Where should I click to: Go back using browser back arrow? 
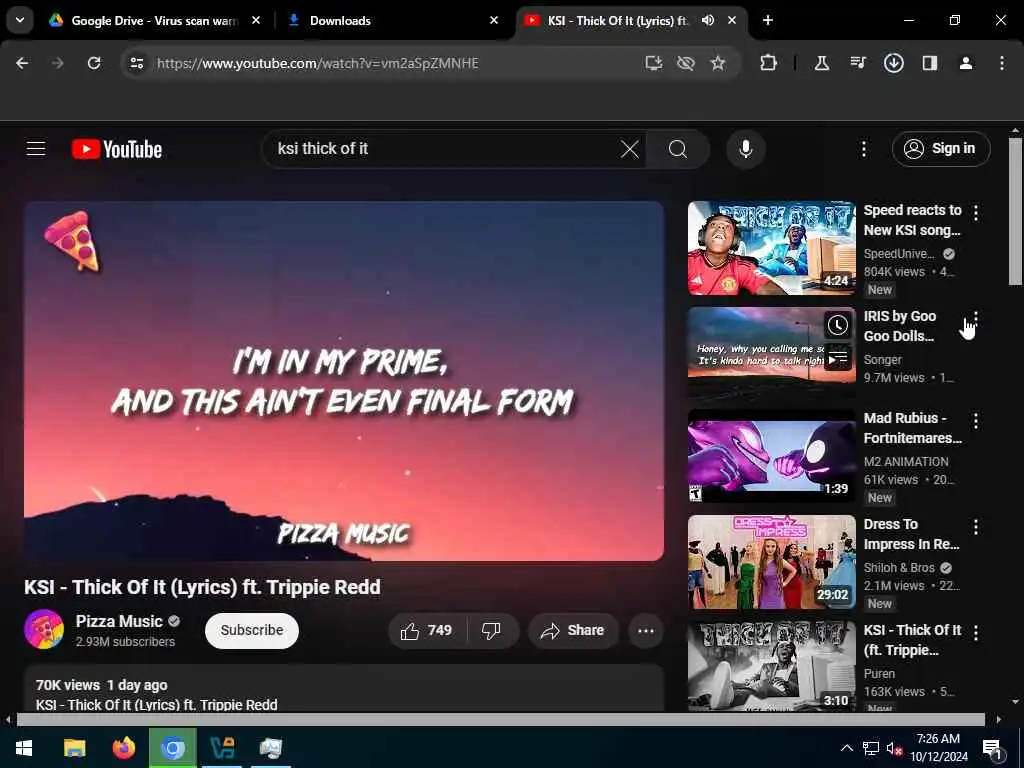tap(22, 63)
